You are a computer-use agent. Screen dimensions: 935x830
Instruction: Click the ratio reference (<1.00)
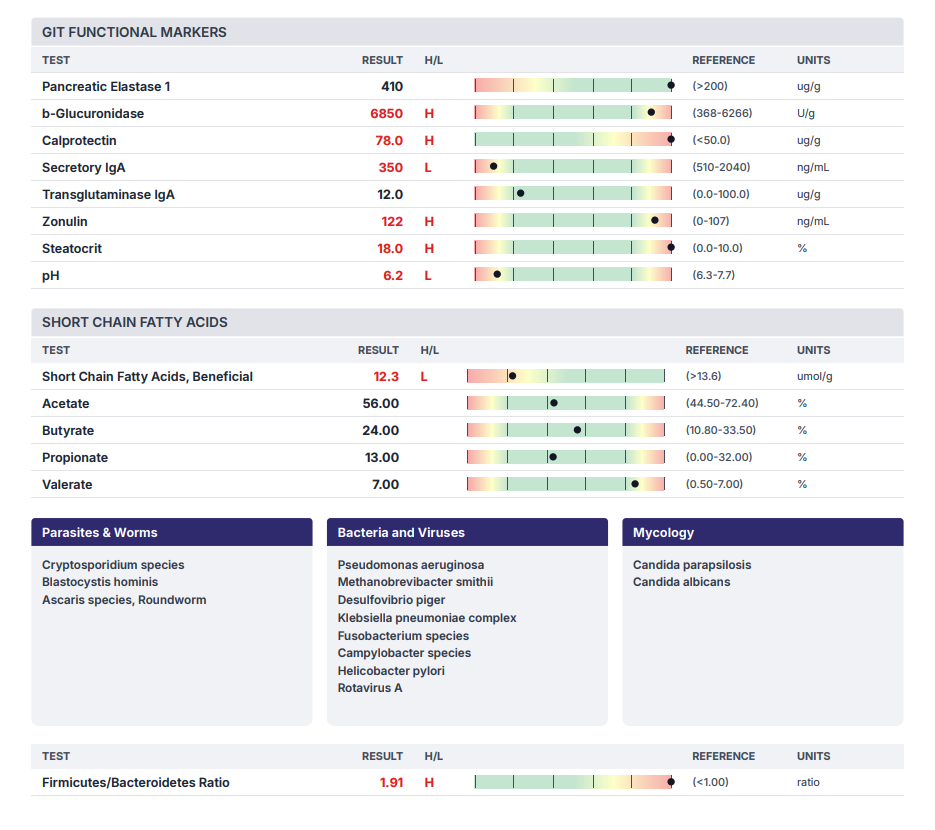[x=710, y=782]
